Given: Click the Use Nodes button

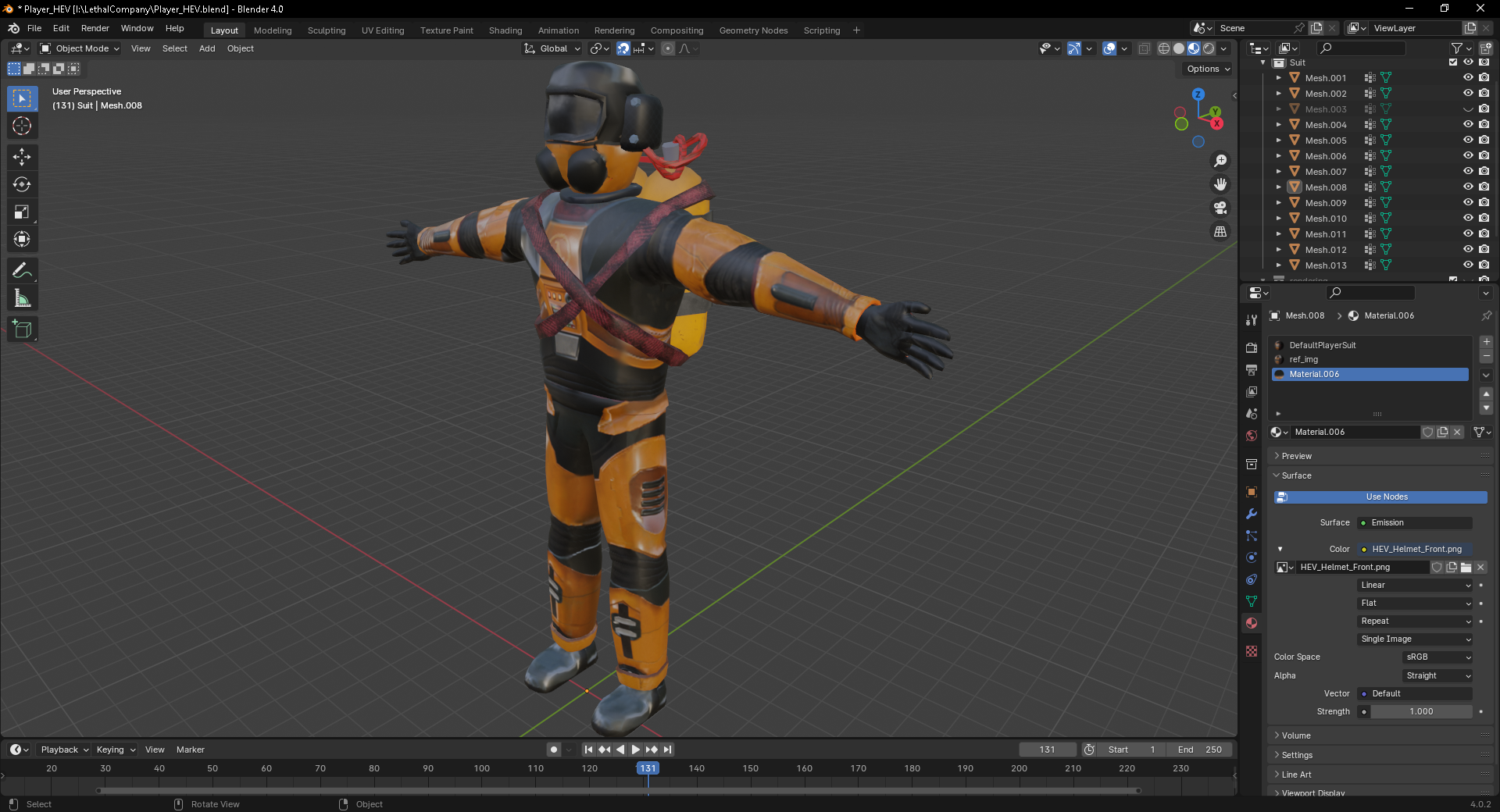Looking at the screenshot, I should pyautogui.click(x=1380, y=497).
